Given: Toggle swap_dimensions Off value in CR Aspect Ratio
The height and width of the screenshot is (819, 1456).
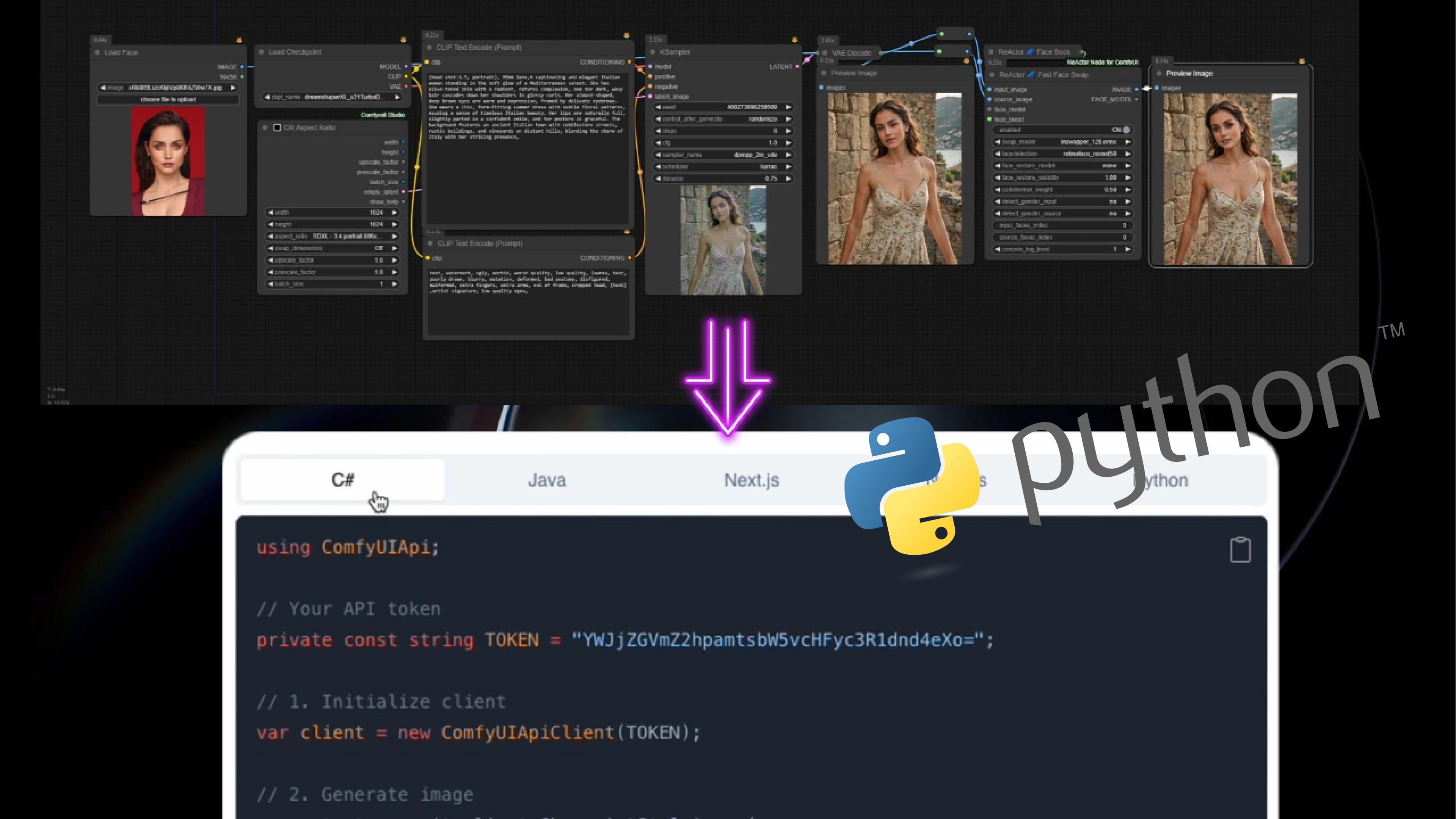Looking at the screenshot, I should click(333, 248).
